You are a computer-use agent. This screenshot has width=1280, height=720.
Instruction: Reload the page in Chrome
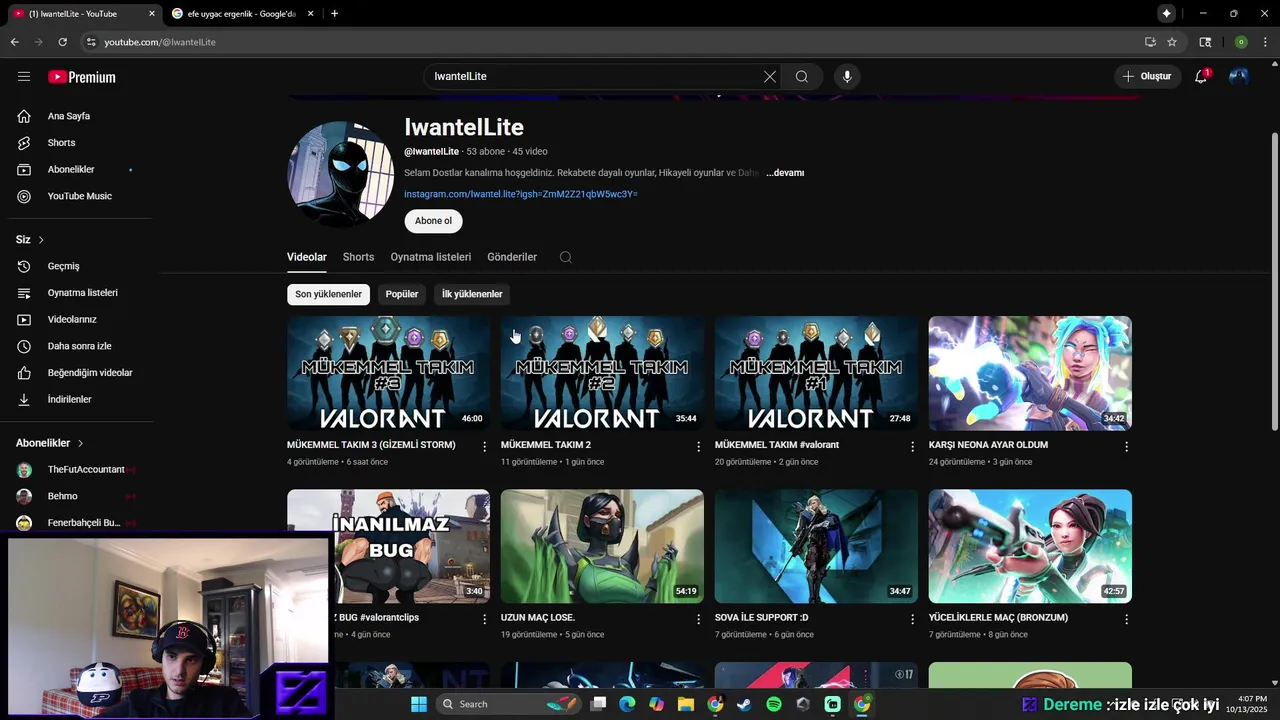[x=62, y=42]
